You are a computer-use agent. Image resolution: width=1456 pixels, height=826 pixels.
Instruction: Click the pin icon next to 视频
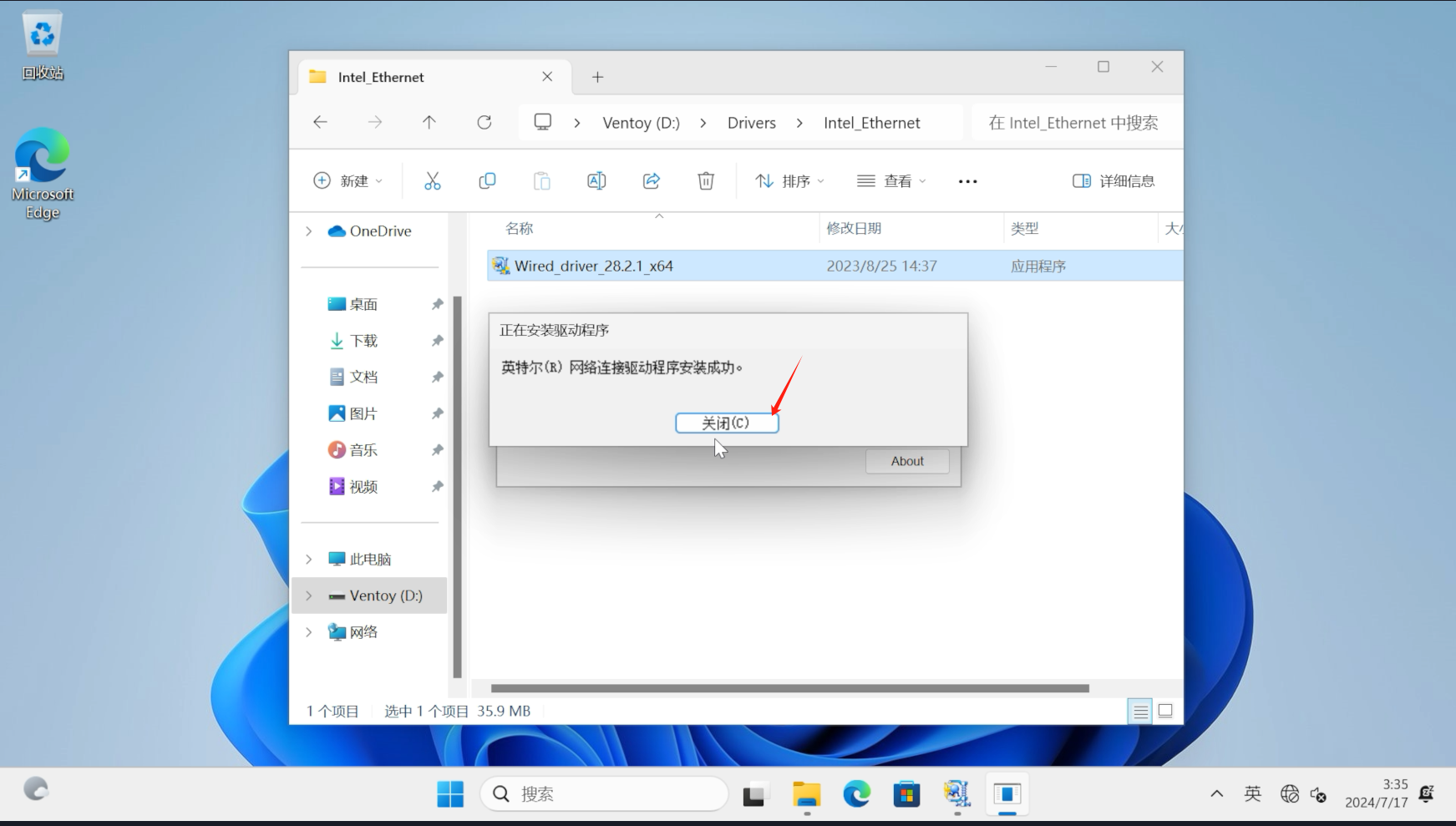(x=437, y=486)
